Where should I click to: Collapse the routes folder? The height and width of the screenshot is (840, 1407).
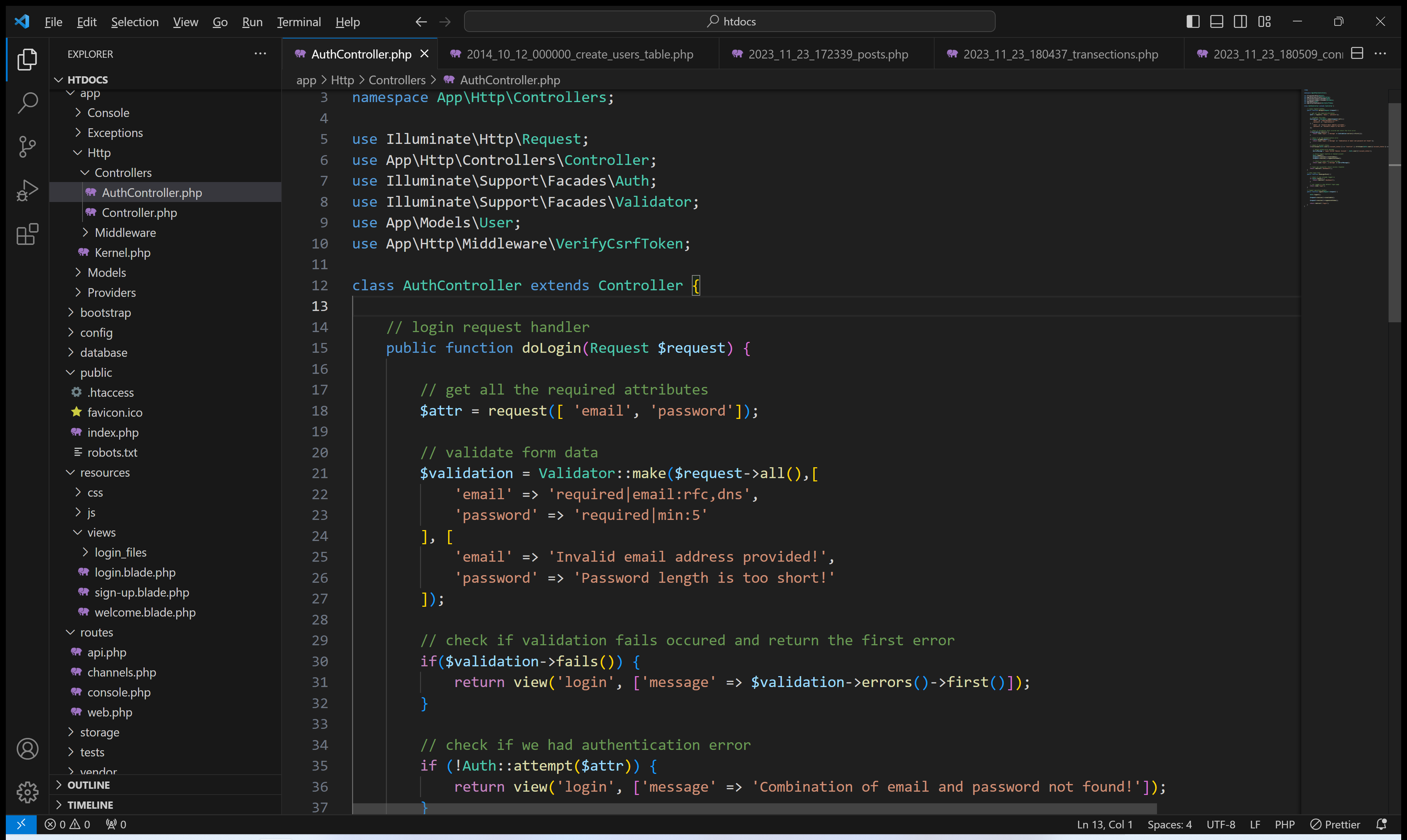96,632
